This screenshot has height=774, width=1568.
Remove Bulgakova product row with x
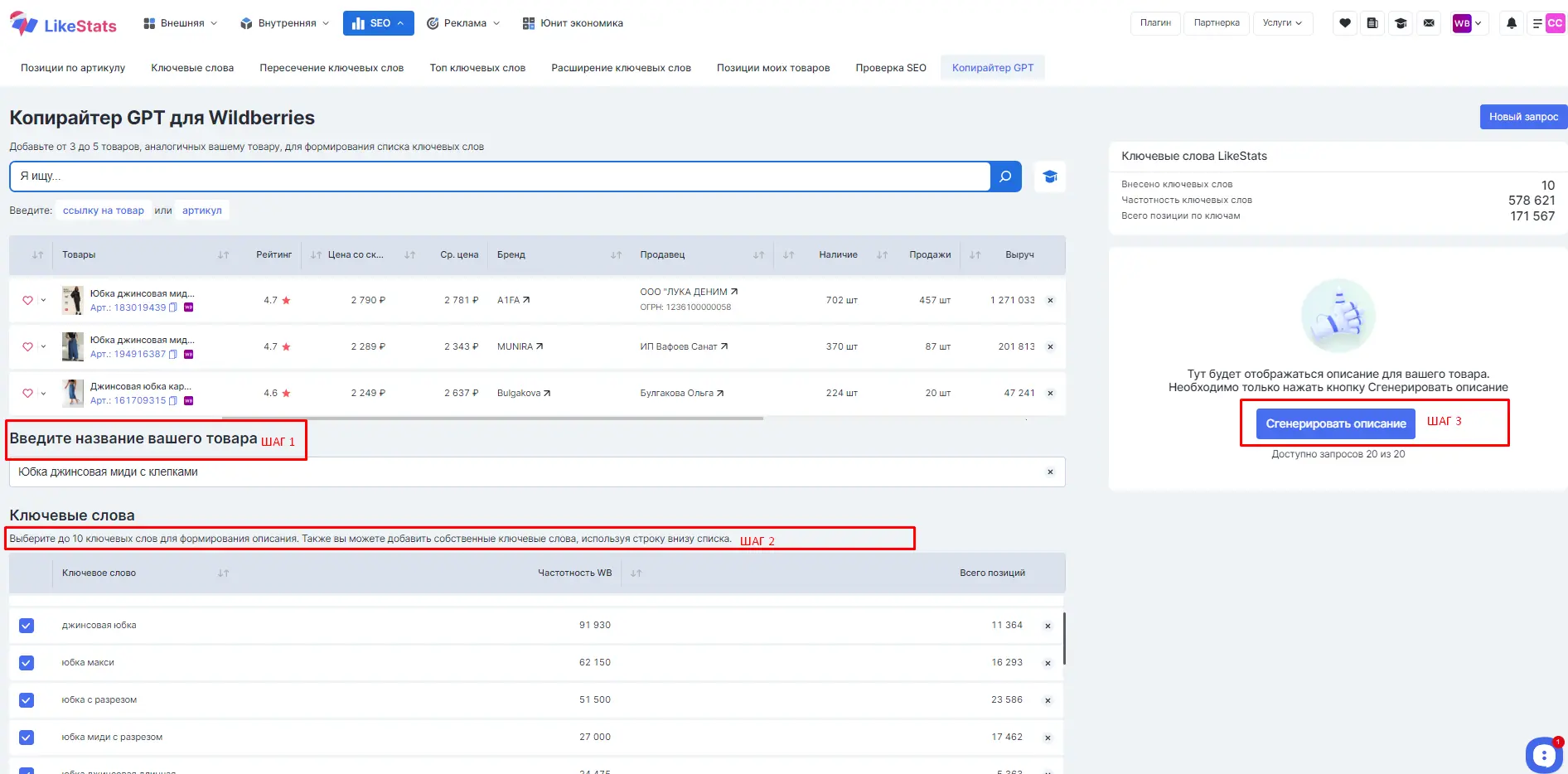[1050, 393]
